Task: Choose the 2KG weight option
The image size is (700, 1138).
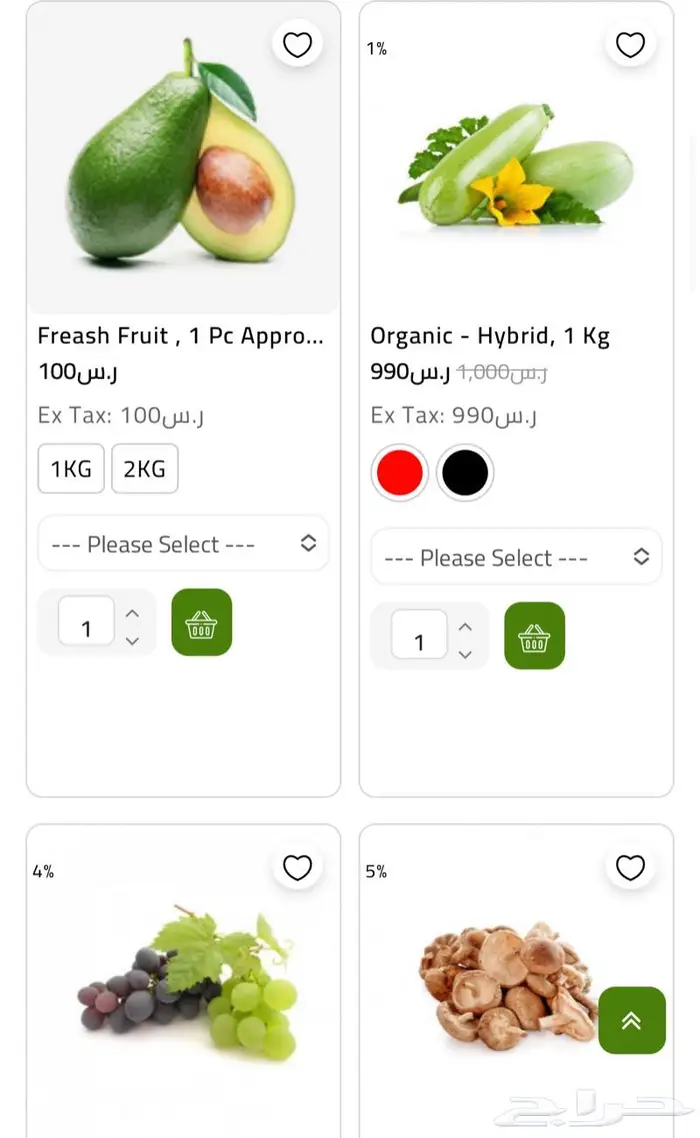Action: point(145,469)
